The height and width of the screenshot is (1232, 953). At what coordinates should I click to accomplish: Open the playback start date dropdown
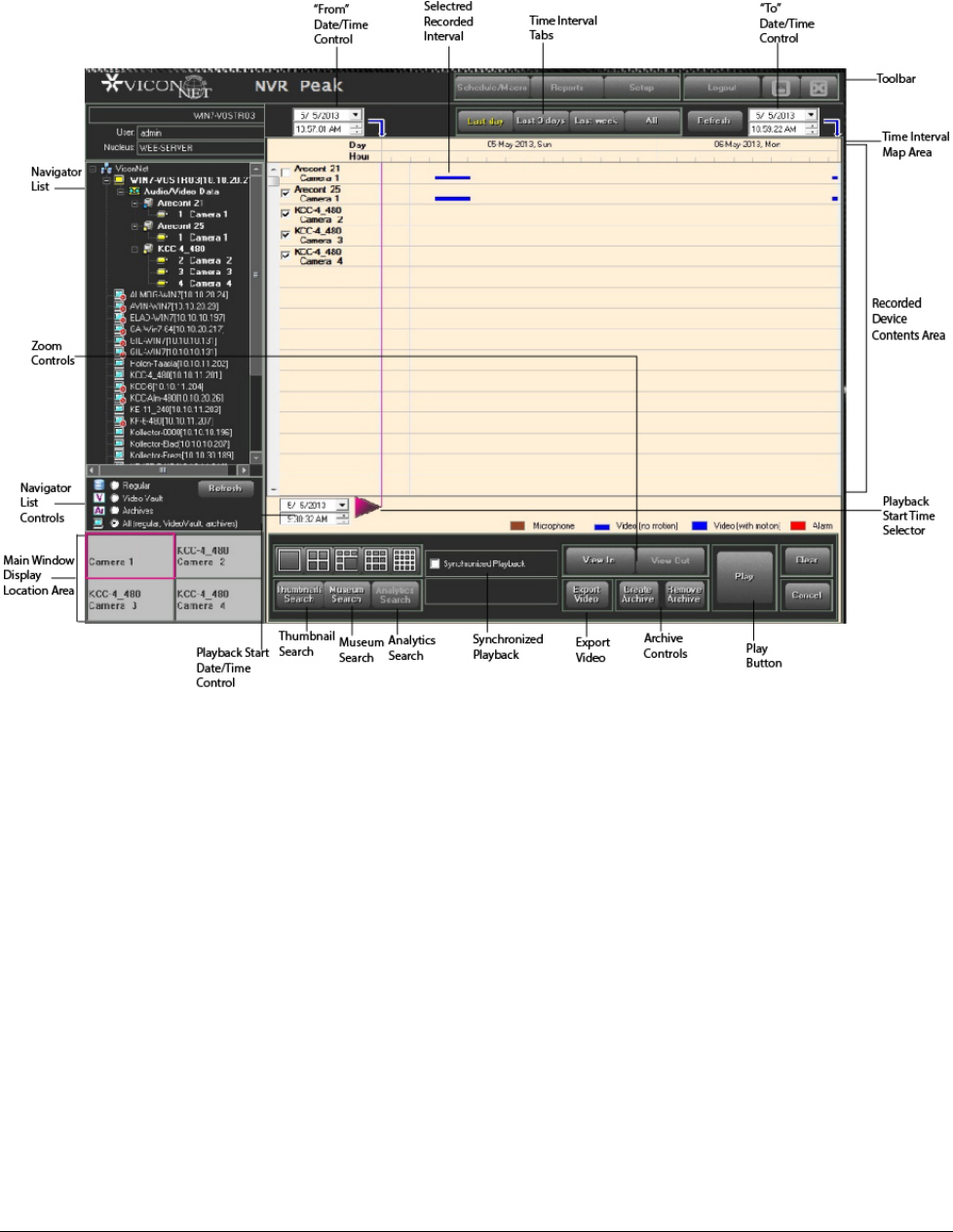click(342, 505)
